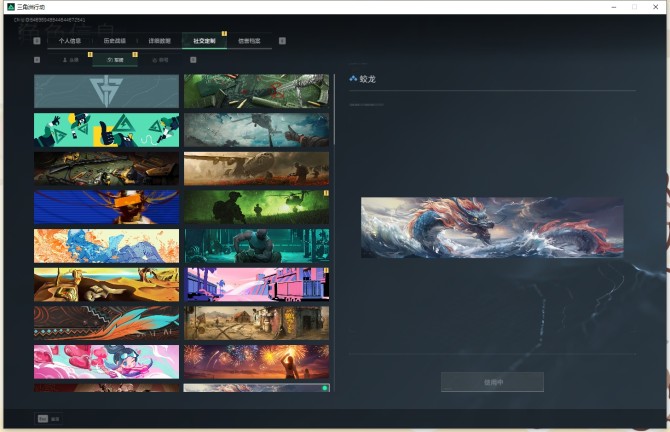
Task: Select the pink and purple city street banner
Action: pyautogui.click(x=256, y=285)
